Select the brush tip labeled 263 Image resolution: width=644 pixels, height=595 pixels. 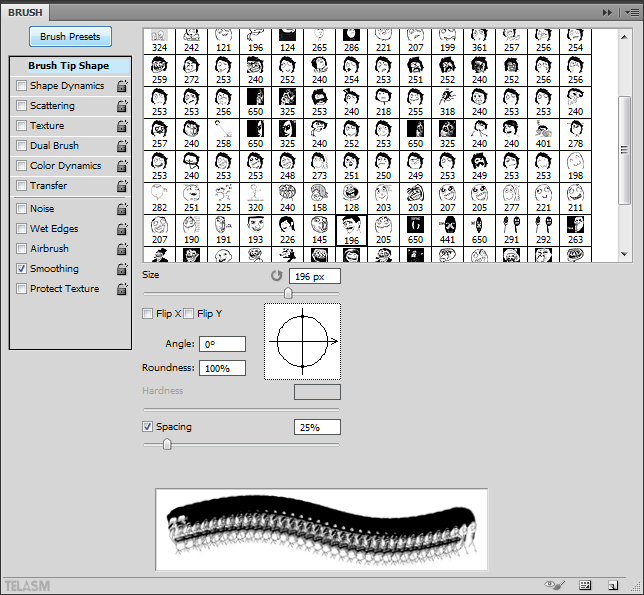point(575,230)
